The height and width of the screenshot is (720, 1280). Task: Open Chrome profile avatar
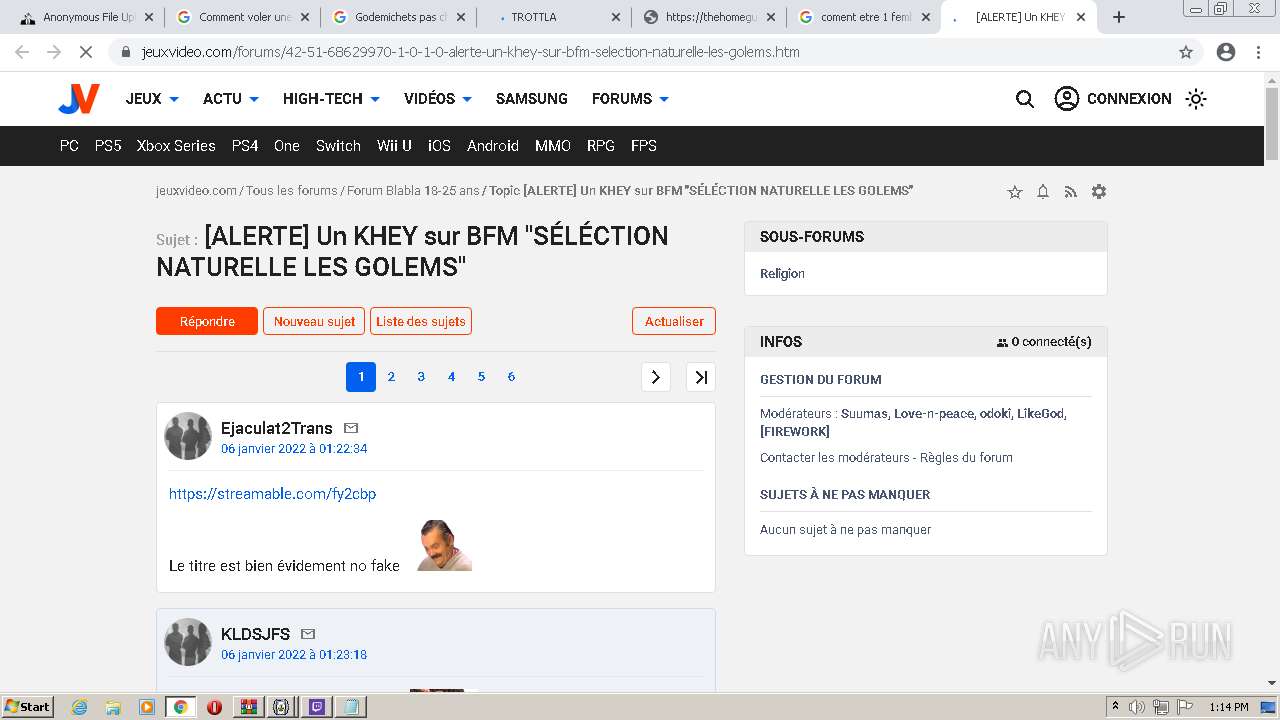pos(1226,52)
